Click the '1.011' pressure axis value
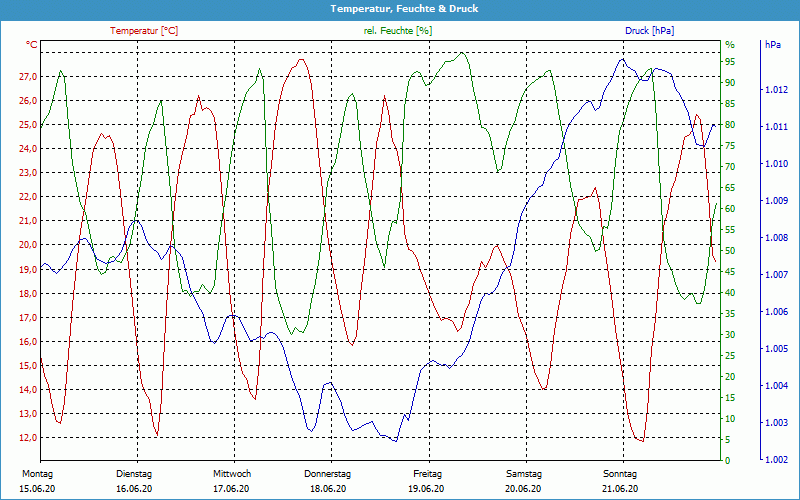This screenshot has height=500, width=800. tap(777, 127)
